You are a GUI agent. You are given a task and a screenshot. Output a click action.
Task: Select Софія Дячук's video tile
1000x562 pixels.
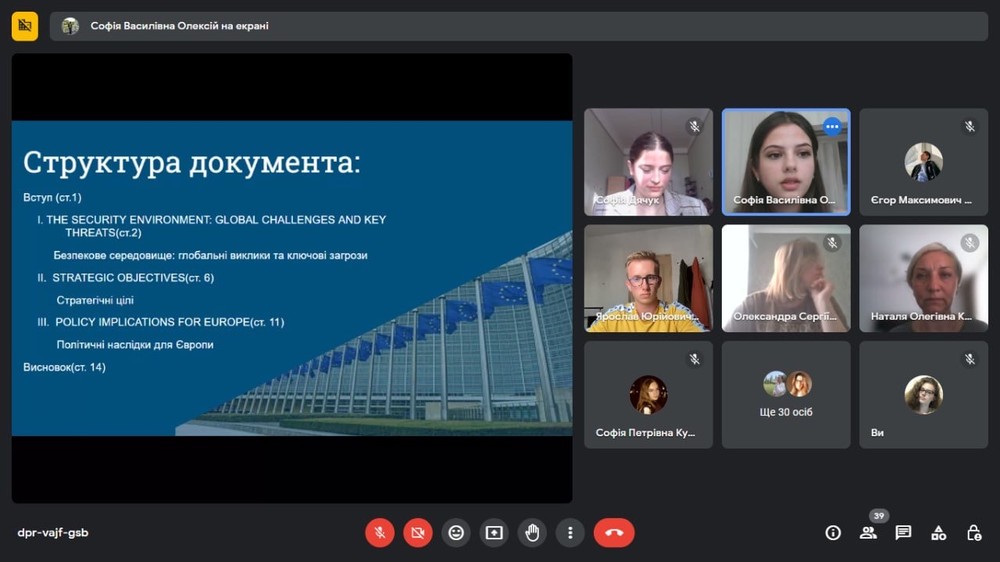click(648, 162)
